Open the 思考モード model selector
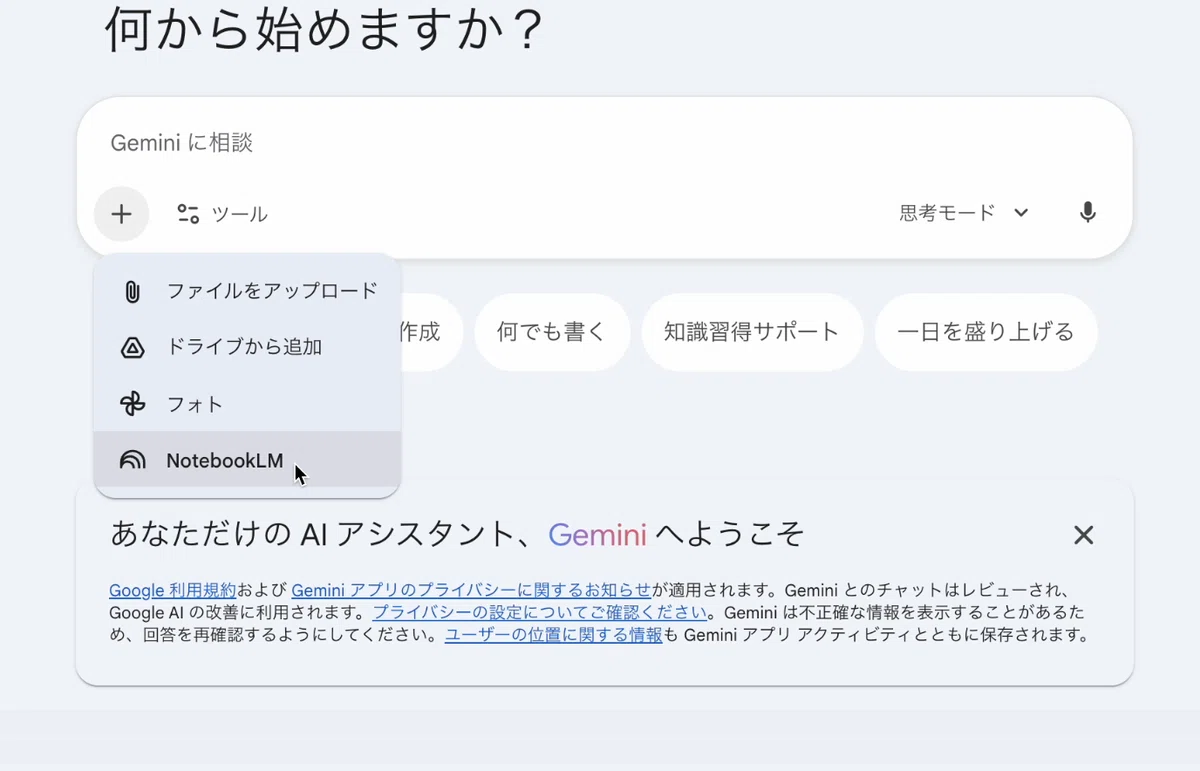This screenshot has width=1200, height=771. [x=964, y=213]
